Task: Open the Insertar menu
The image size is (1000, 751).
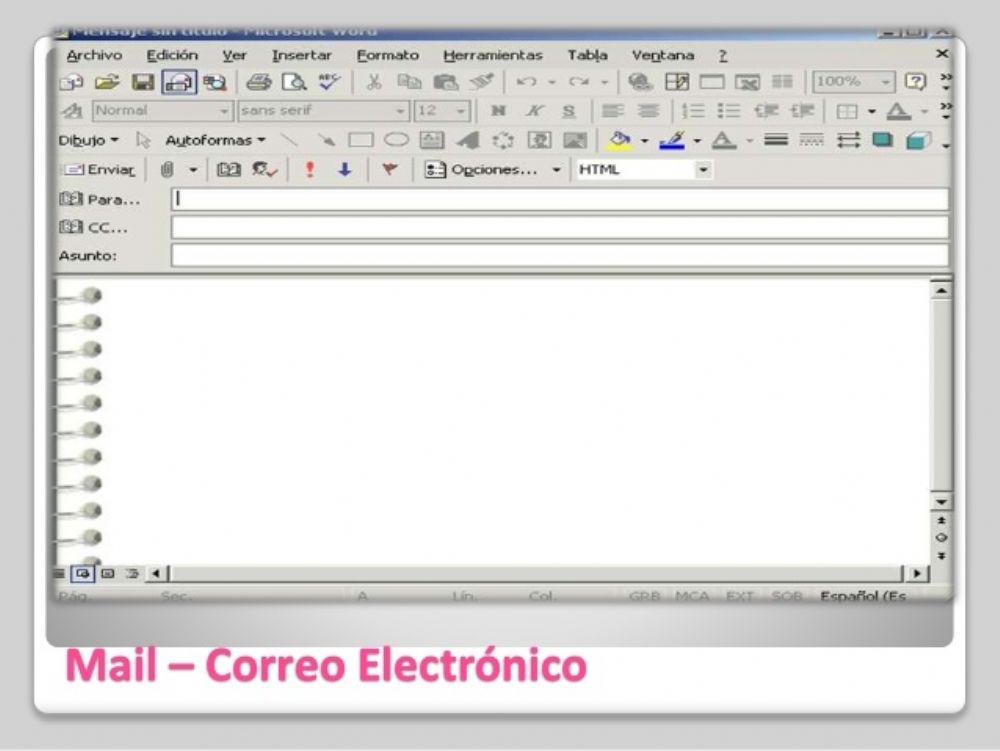Action: [302, 55]
